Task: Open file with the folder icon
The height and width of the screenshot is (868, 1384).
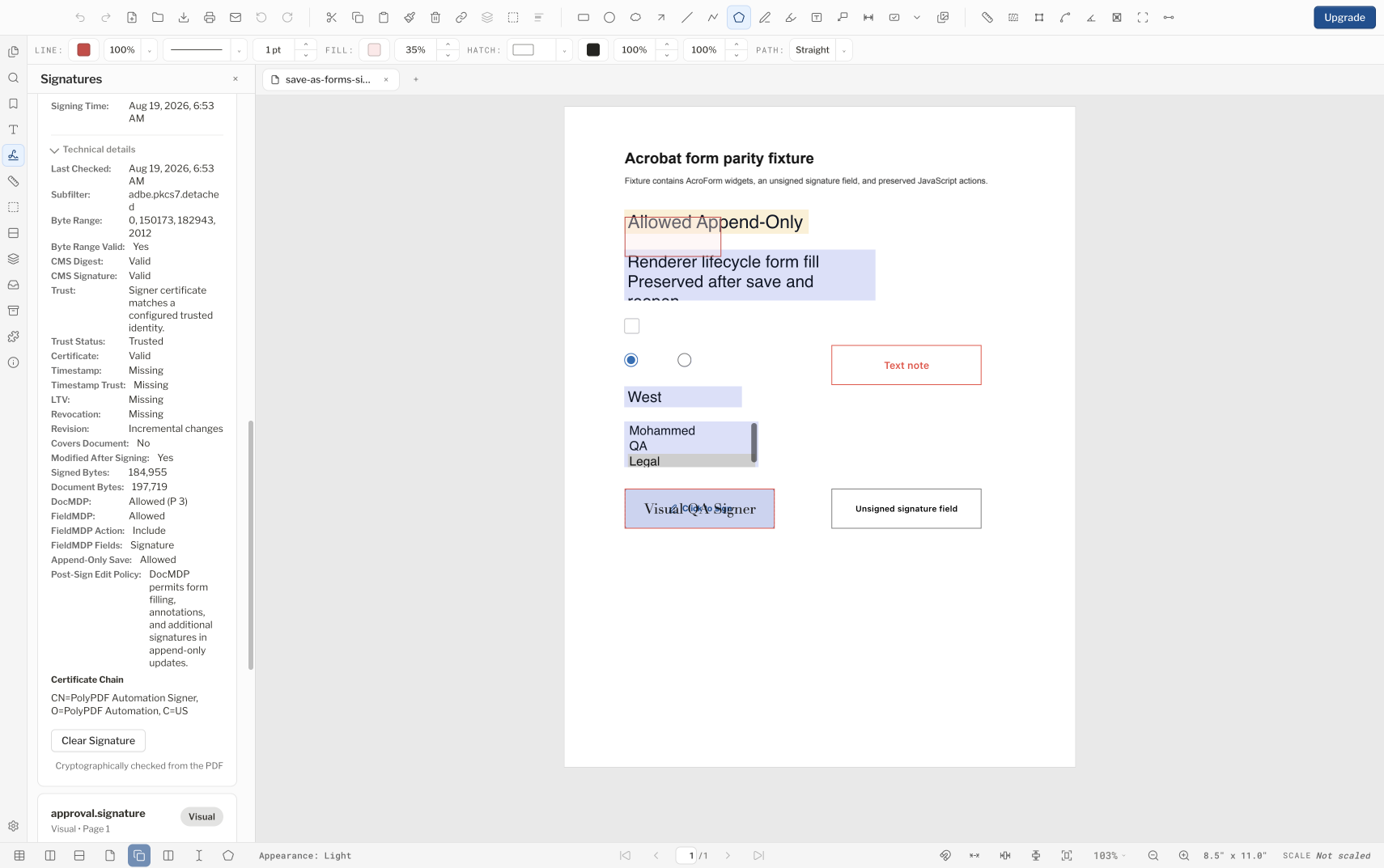Action: coord(157,17)
